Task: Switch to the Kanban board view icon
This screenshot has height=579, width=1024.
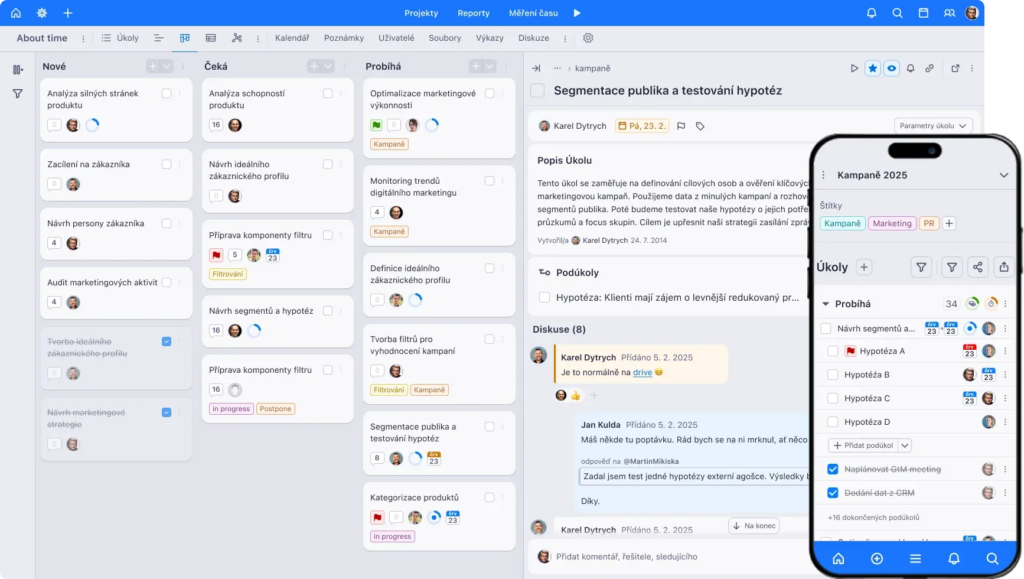Action: point(185,38)
